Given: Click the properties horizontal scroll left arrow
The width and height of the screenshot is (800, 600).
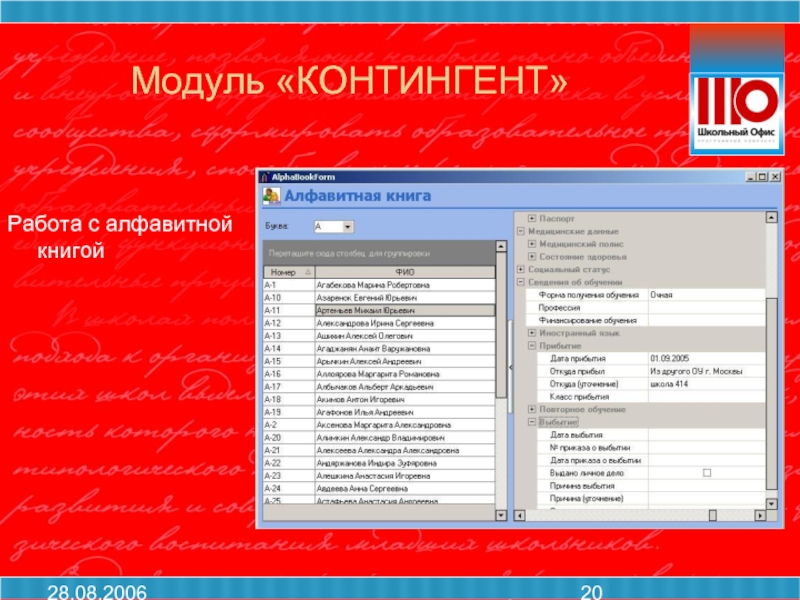Looking at the screenshot, I should point(519,515).
